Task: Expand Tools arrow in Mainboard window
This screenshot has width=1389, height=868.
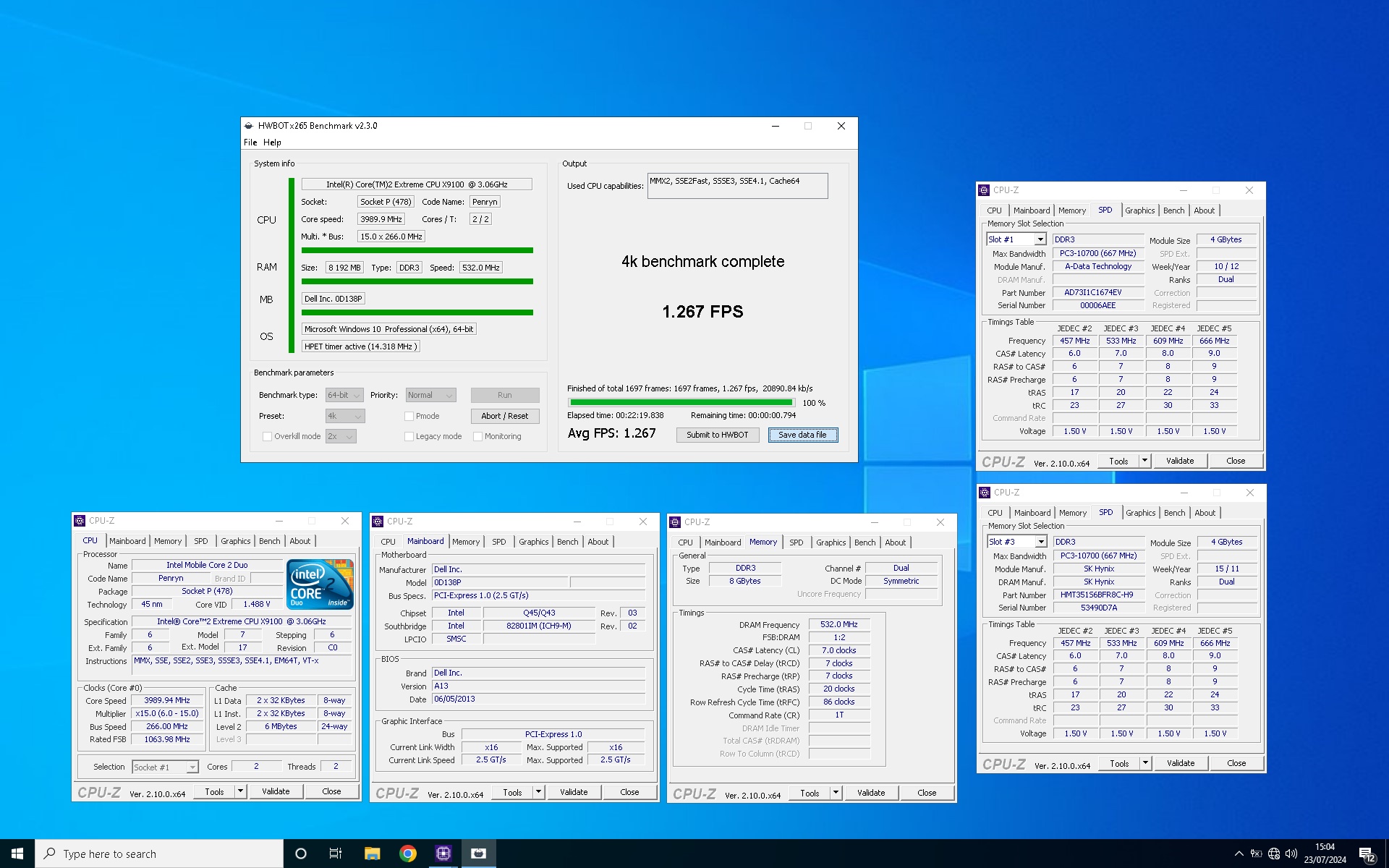Action: (538, 792)
